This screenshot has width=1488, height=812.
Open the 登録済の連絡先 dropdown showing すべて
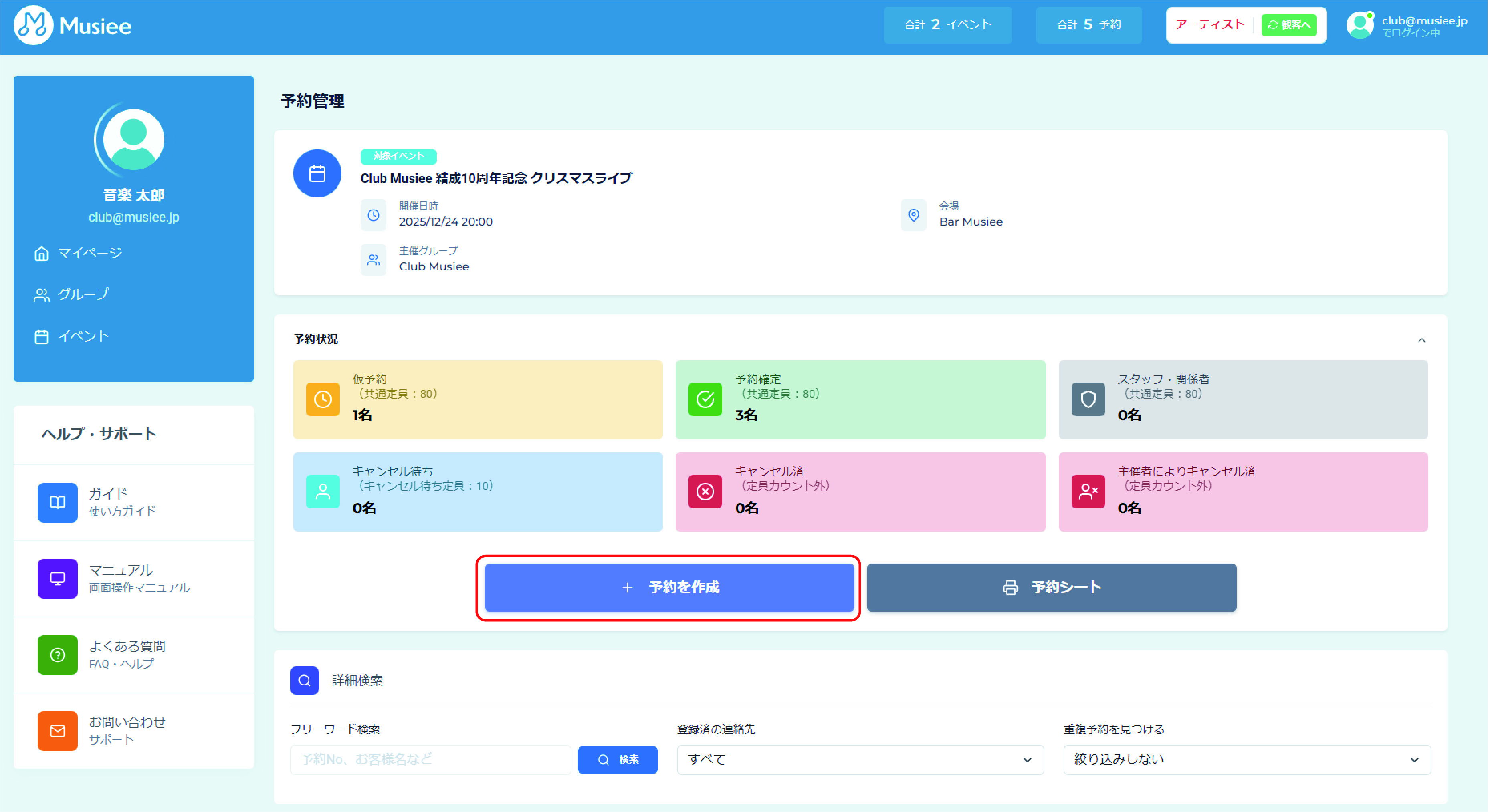(x=860, y=760)
